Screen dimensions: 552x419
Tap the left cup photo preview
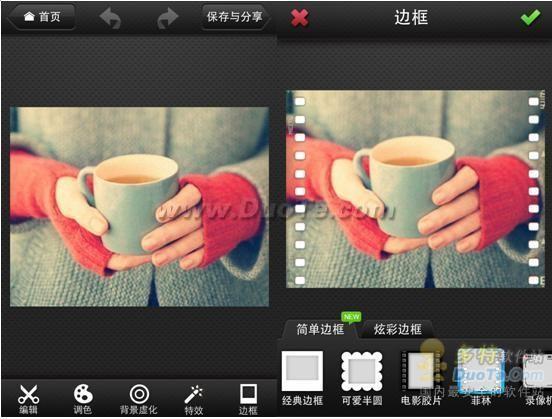(x=139, y=207)
